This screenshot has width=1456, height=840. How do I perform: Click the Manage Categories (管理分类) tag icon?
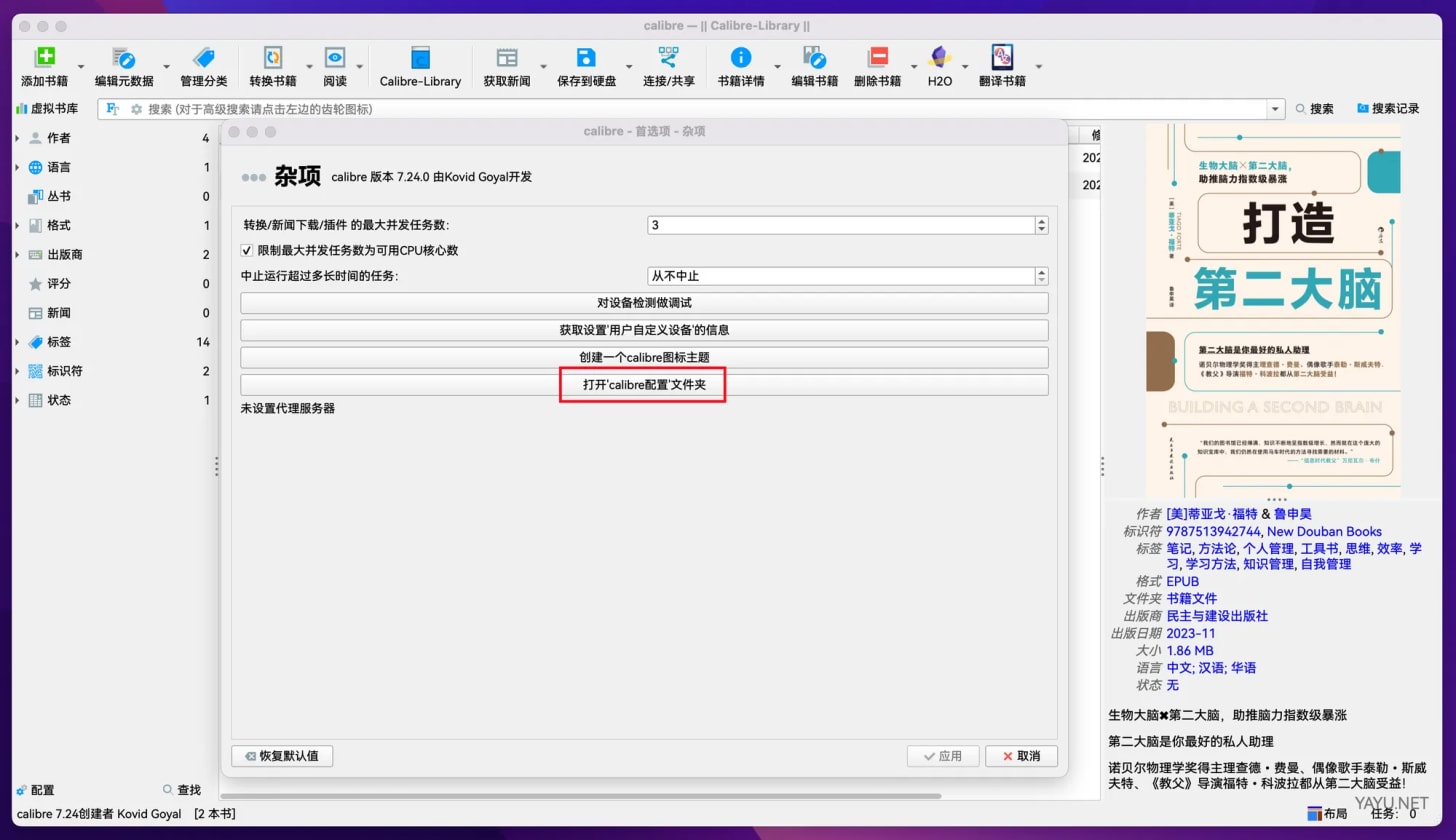203,58
